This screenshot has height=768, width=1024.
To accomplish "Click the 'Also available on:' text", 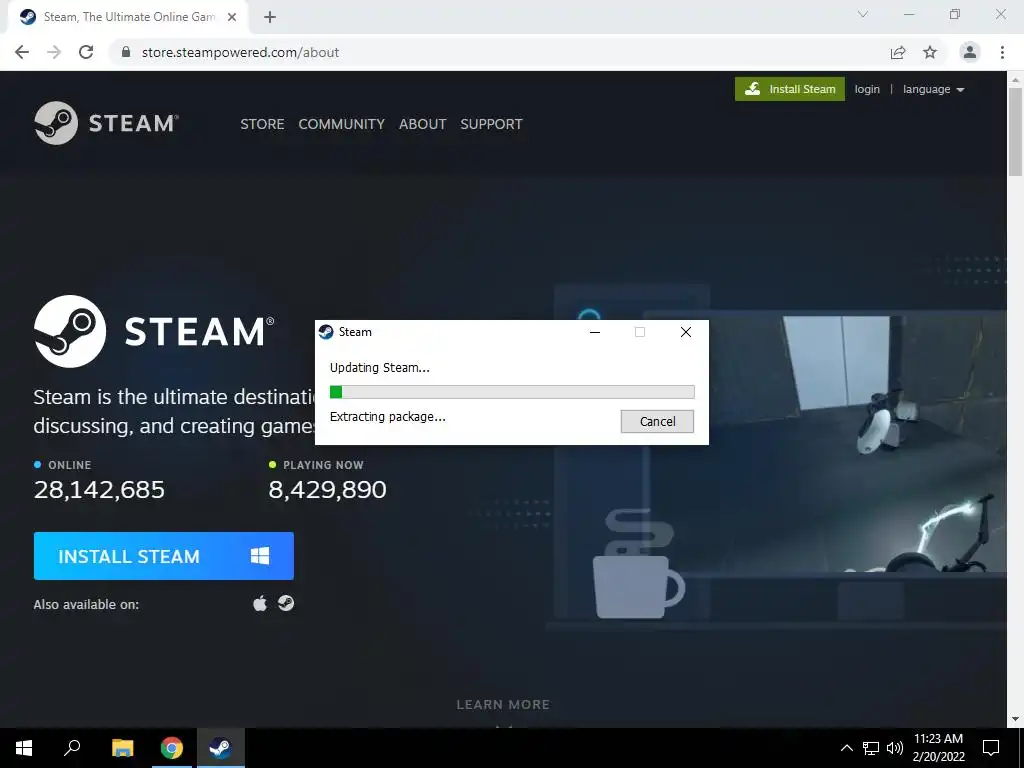I will click(86, 604).
